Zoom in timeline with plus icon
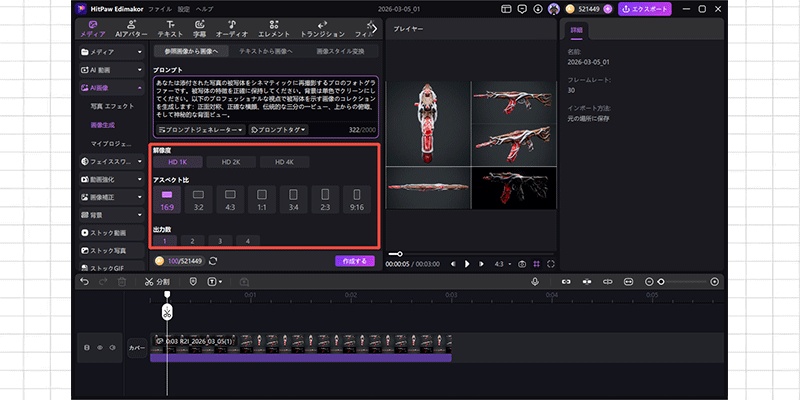 pyautogui.click(x=714, y=282)
